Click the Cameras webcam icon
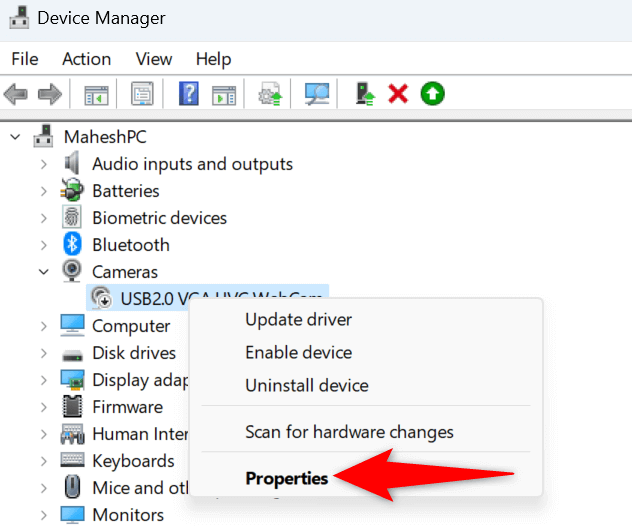632x526 pixels. coord(72,270)
